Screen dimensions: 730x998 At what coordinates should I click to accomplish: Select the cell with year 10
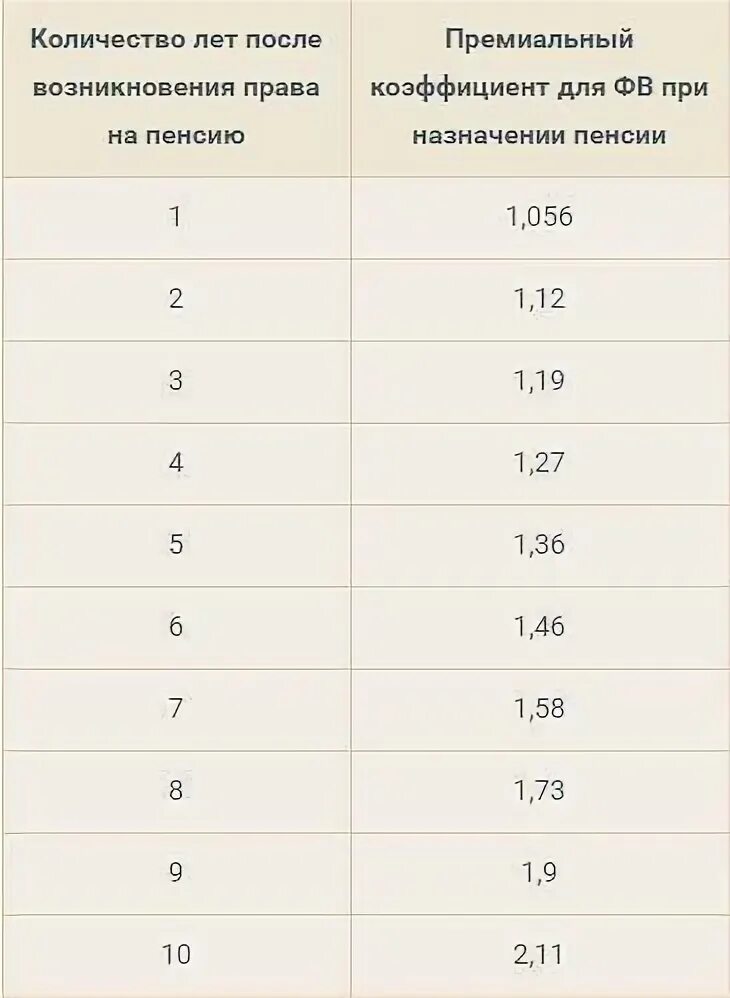click(176, 954)
